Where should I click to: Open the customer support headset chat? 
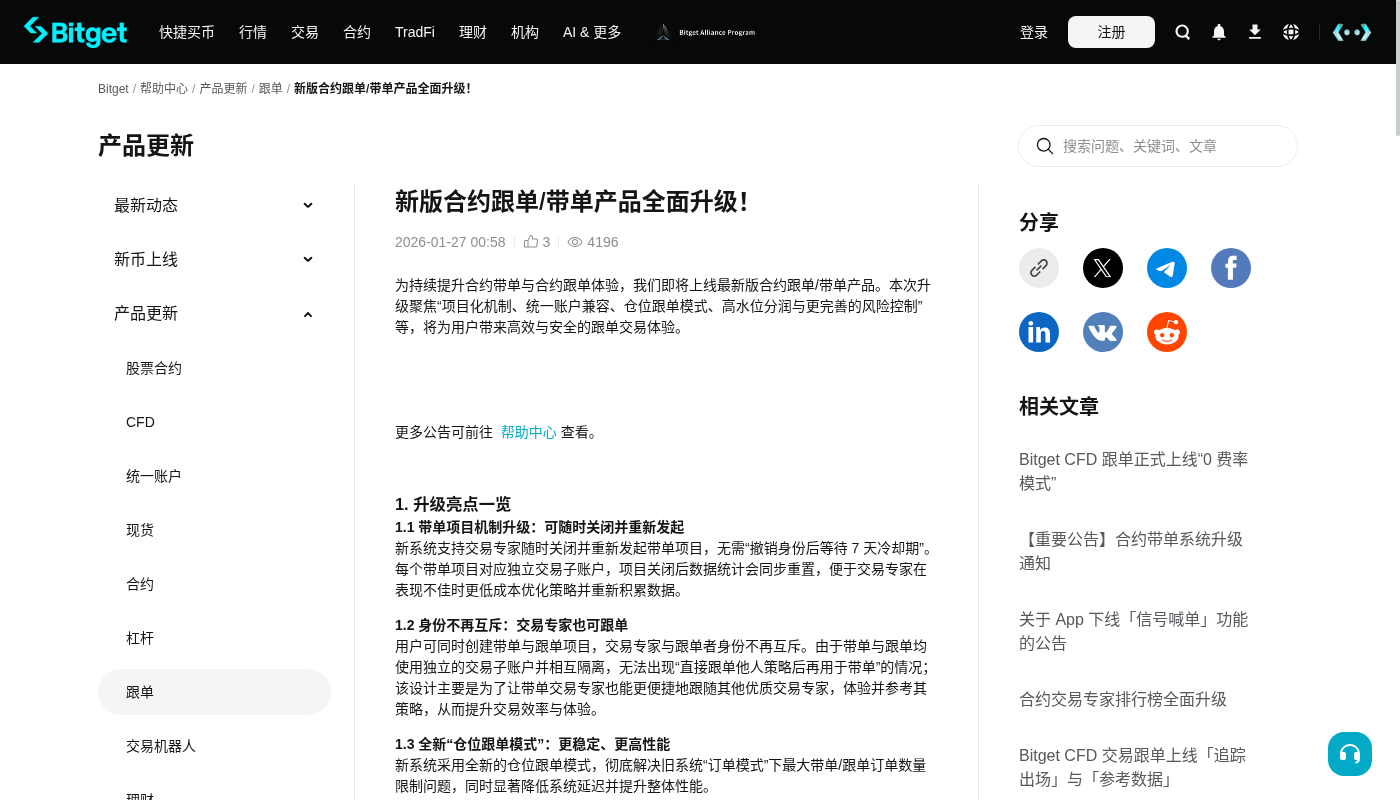pos(1350,754)
